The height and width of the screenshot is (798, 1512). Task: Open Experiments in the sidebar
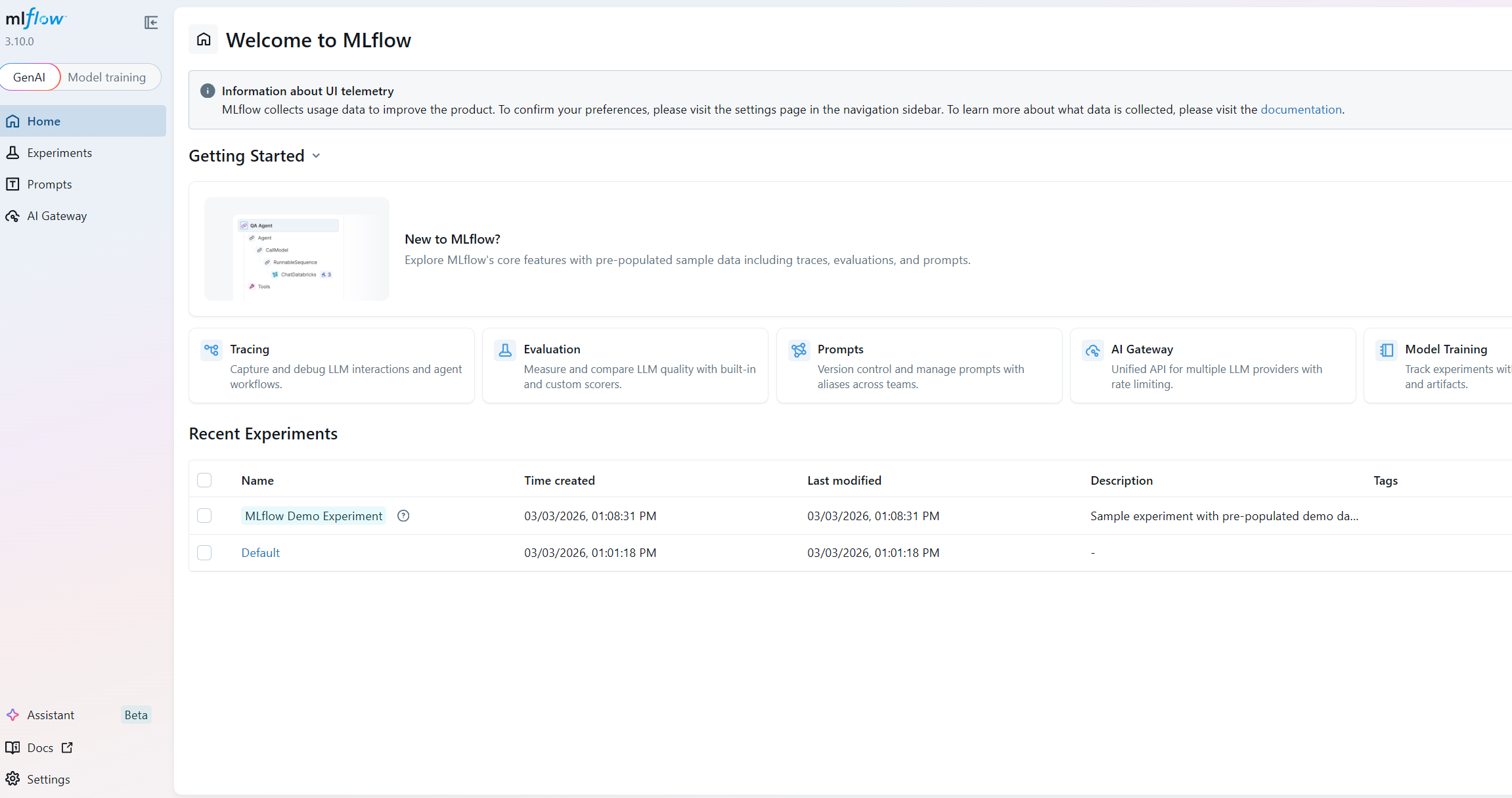83,153
